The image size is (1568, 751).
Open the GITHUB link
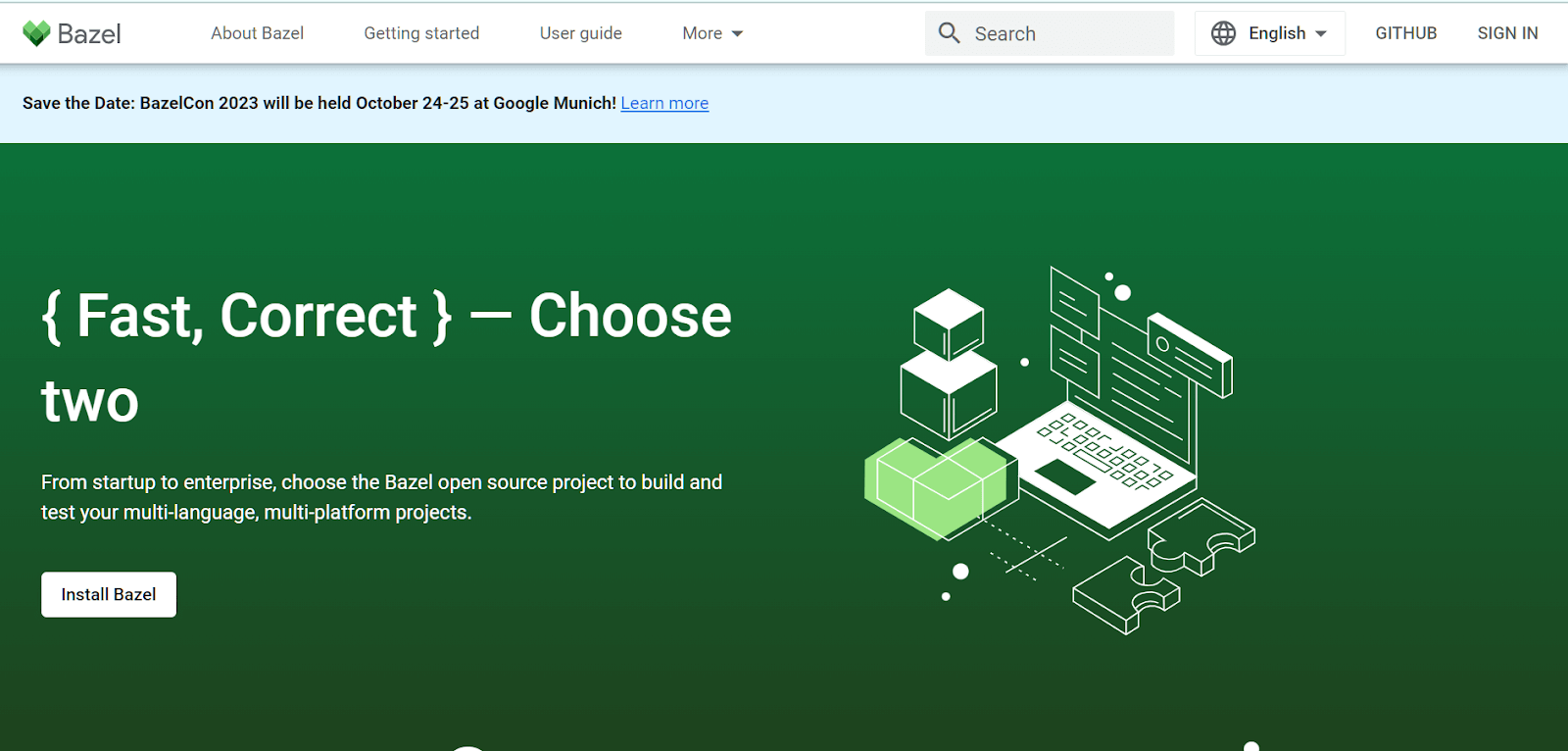click(1406, 33)
